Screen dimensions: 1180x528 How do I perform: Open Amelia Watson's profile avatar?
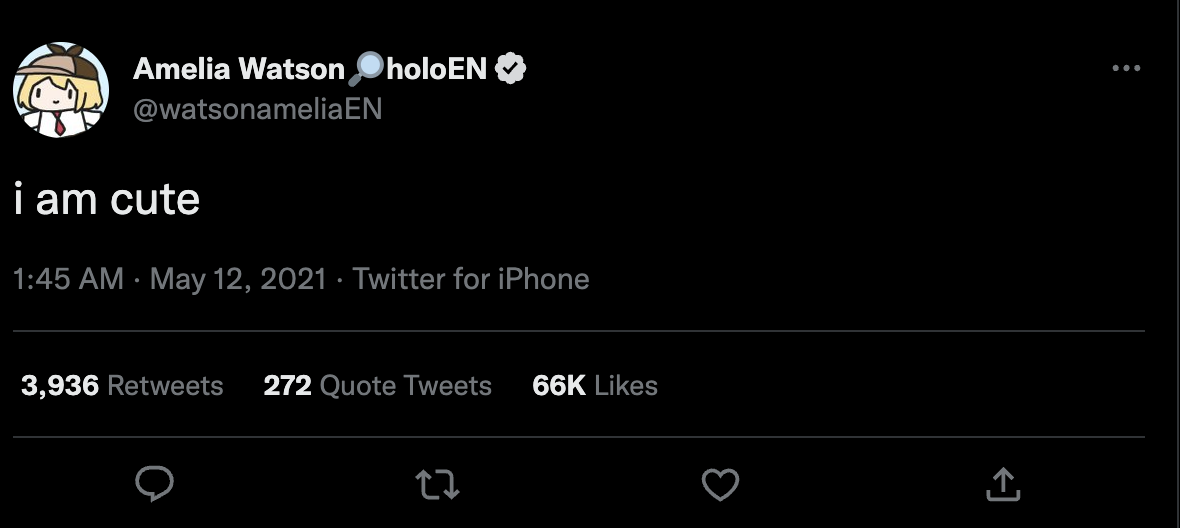(x=60, y=90)
